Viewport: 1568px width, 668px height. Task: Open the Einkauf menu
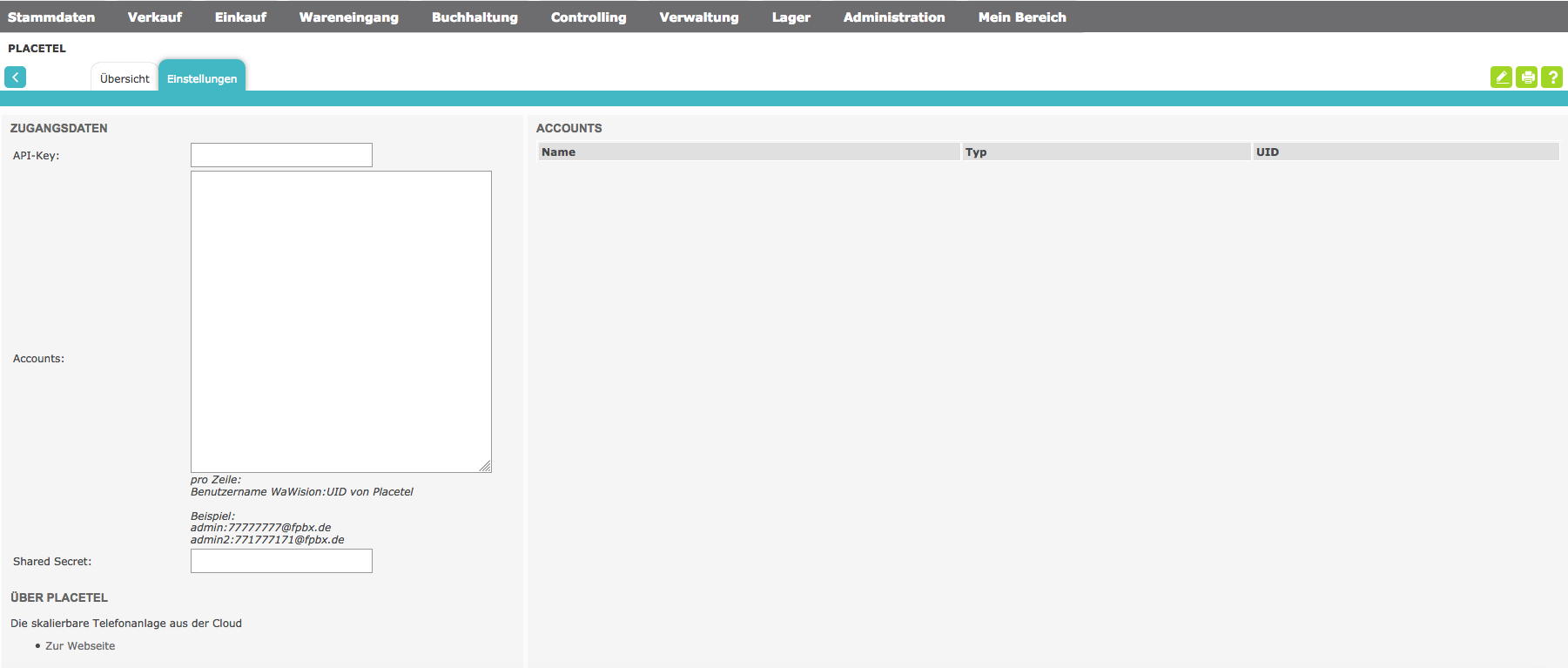(x=240, y=17)
